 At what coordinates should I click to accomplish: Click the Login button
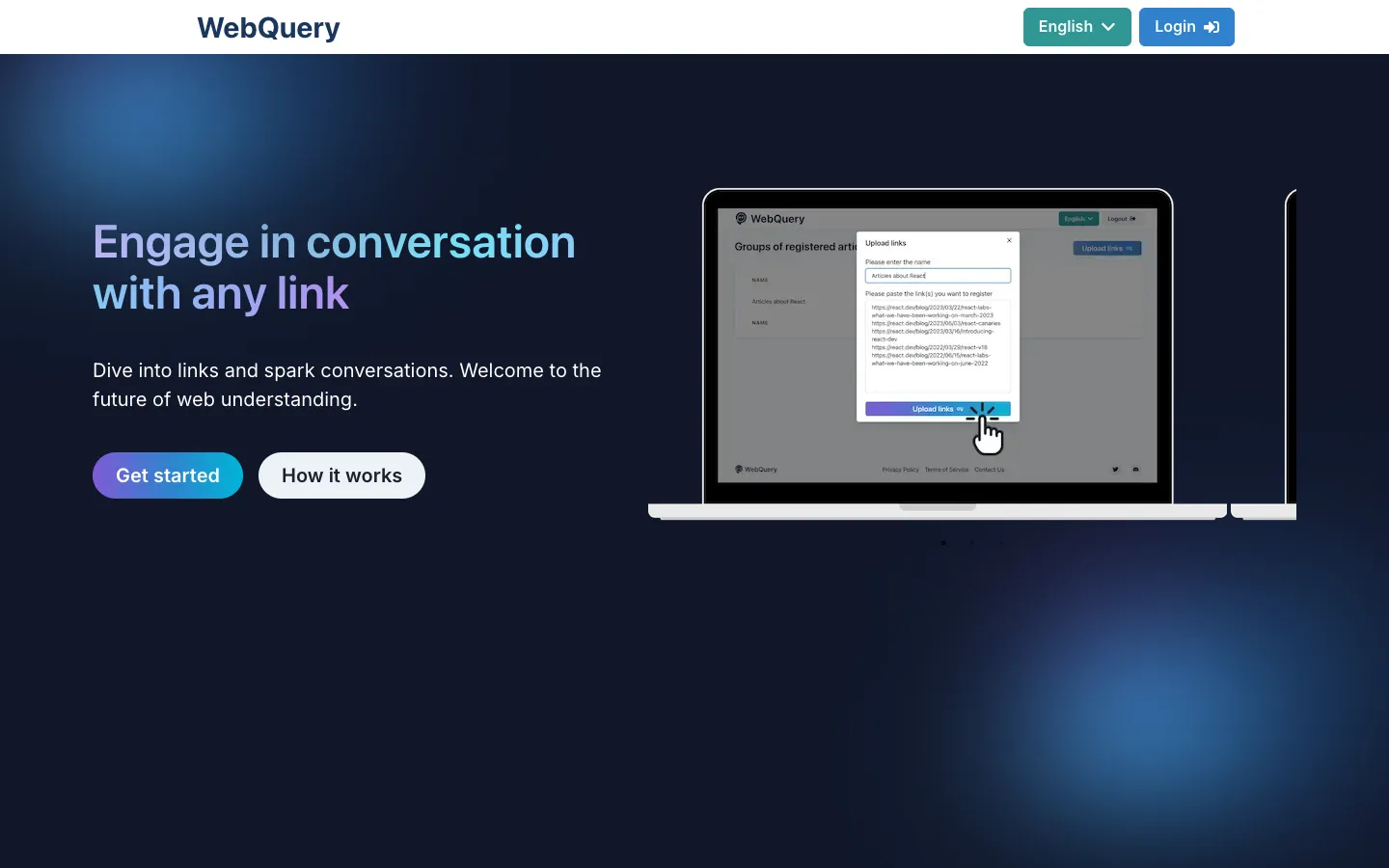point(1186,27)
